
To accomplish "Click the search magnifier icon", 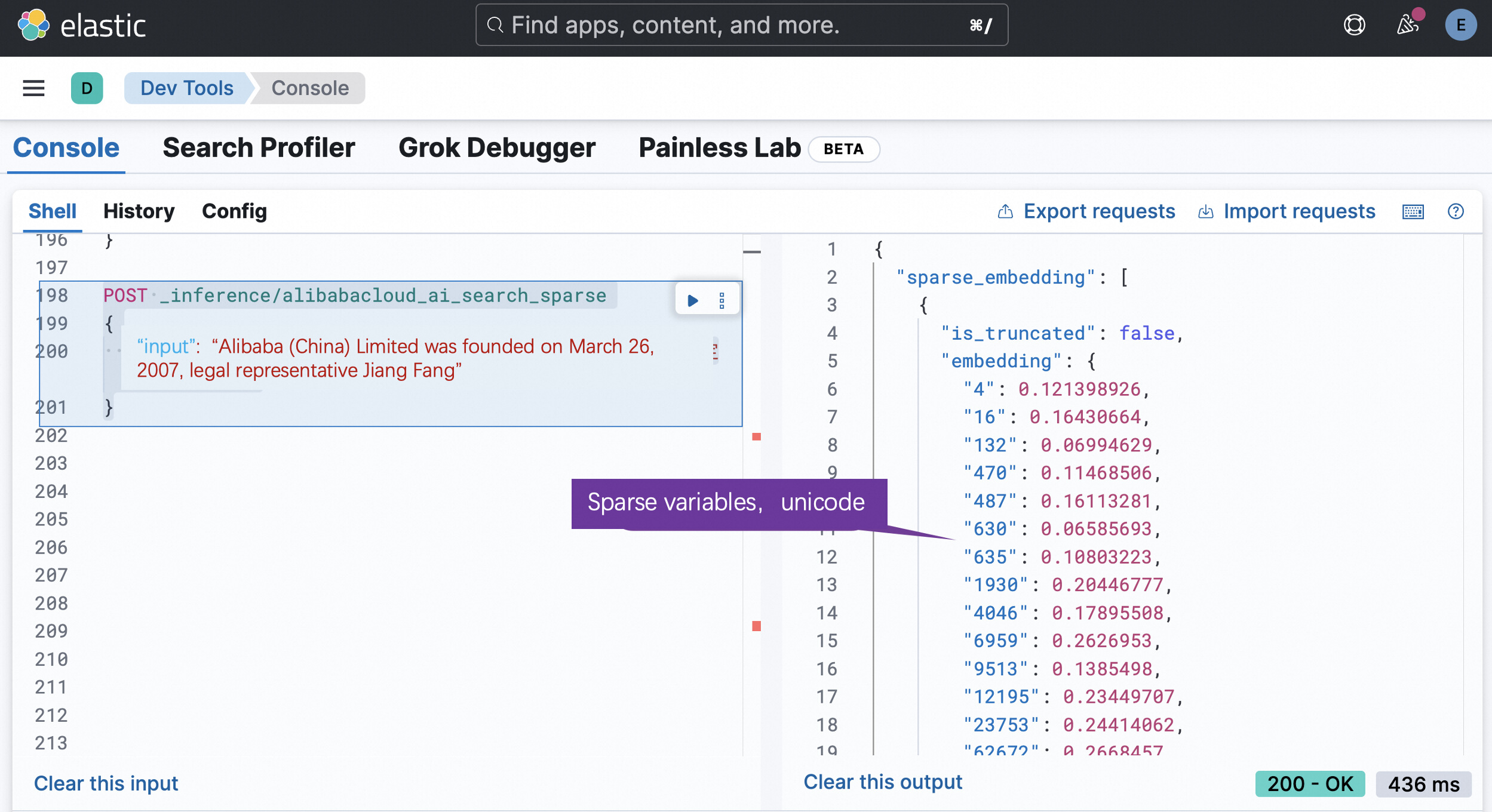I will tap(495, 25).
